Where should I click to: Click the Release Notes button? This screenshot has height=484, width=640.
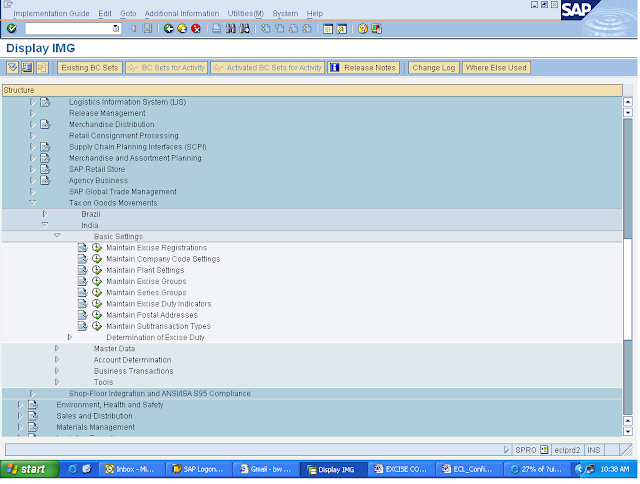pos(364,68)
